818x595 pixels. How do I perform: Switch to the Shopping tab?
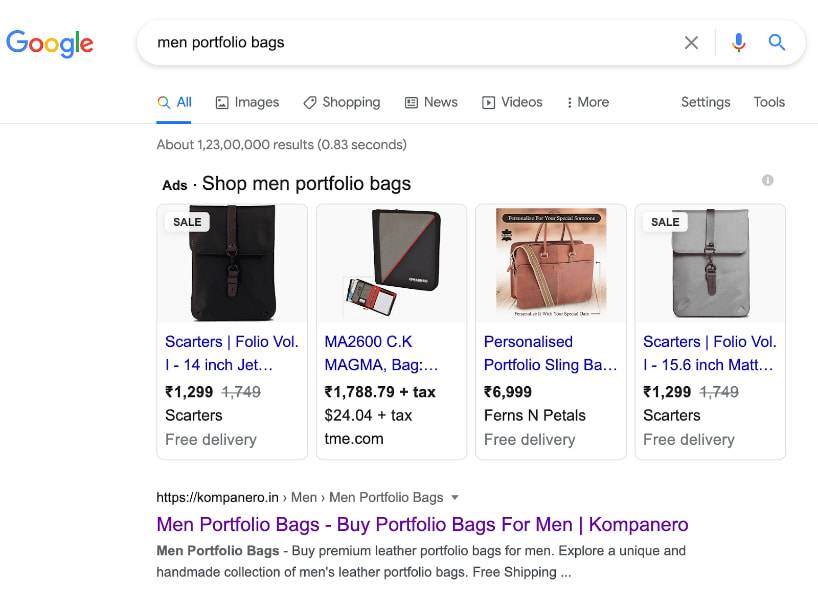(342, 102)
